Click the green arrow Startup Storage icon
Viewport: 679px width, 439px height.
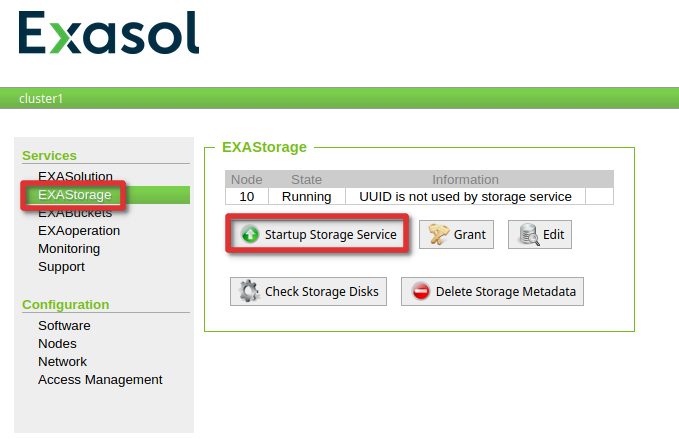point(250,235)
